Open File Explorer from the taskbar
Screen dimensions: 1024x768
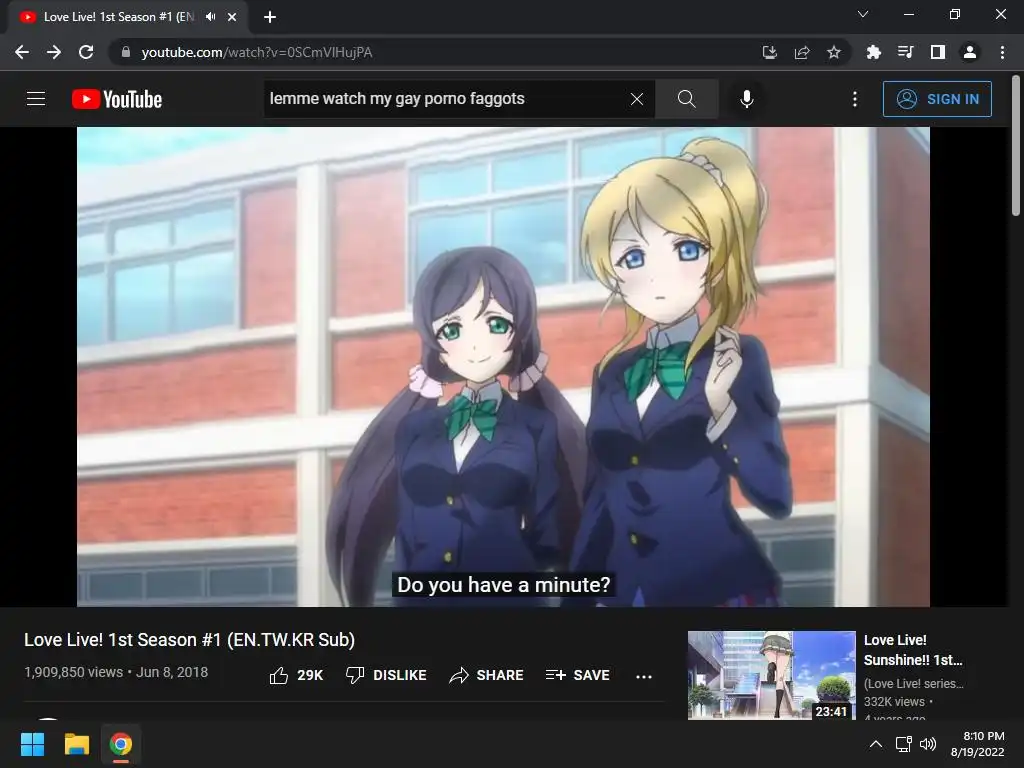click(x=76, y=744)
